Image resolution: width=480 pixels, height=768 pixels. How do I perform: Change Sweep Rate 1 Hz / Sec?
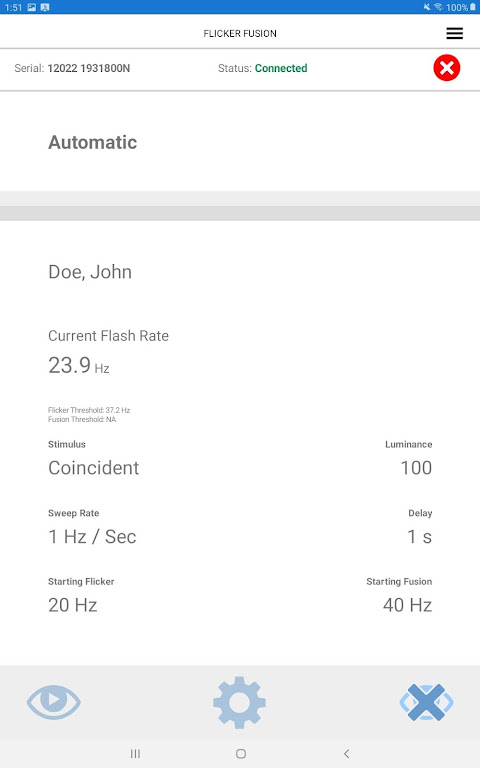pyautogui.click(x=92, y=536)
